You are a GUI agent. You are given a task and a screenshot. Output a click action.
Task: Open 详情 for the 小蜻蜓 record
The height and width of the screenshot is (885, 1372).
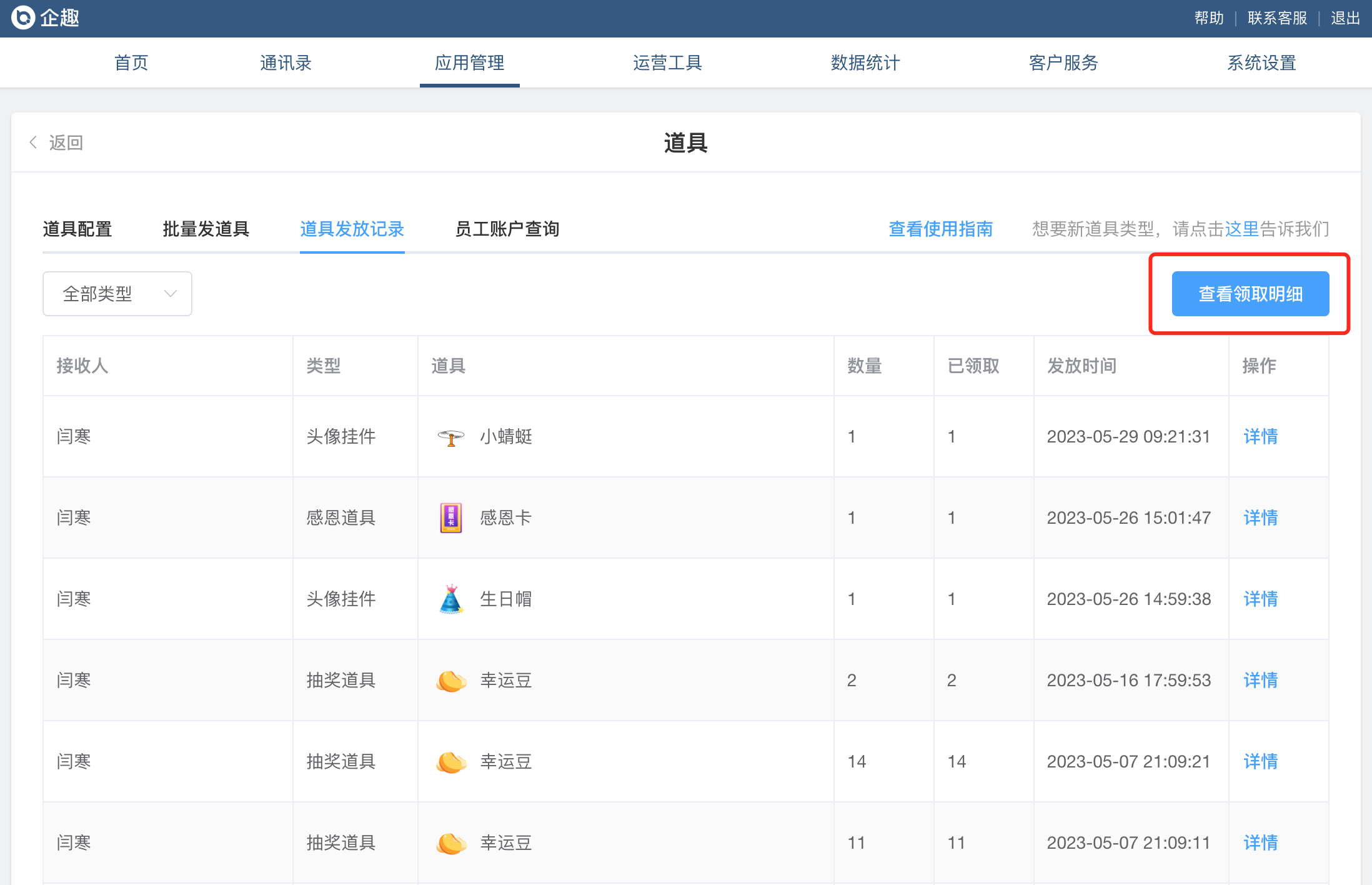(x=1260, y=436)
